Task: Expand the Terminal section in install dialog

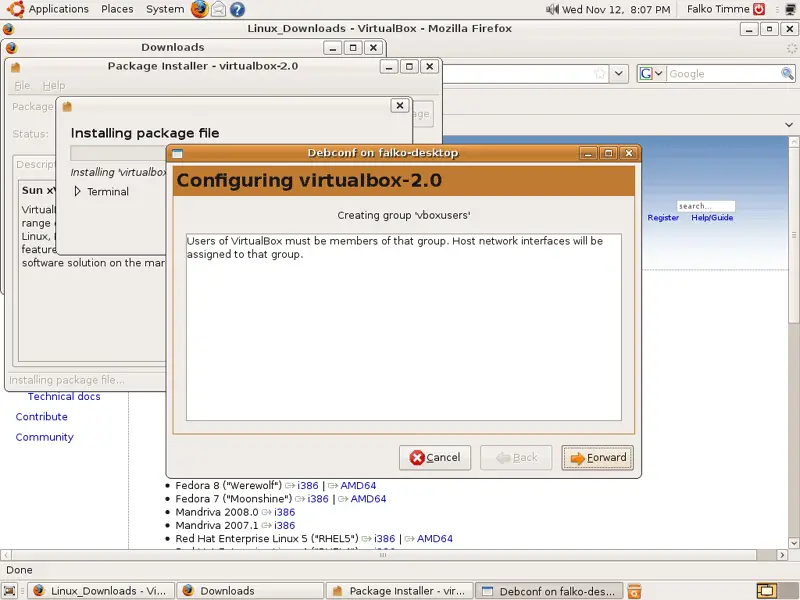Action: point(78,191)
